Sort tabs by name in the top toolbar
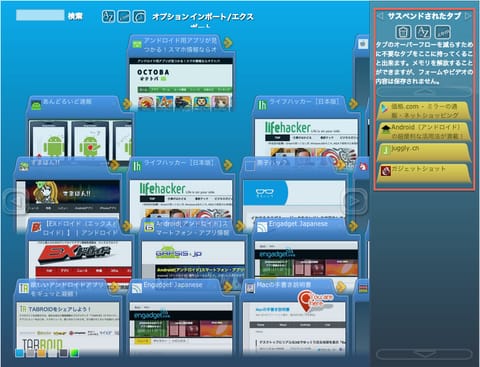The height and width of the screenshot is (367, 480). tap(108, 16)
